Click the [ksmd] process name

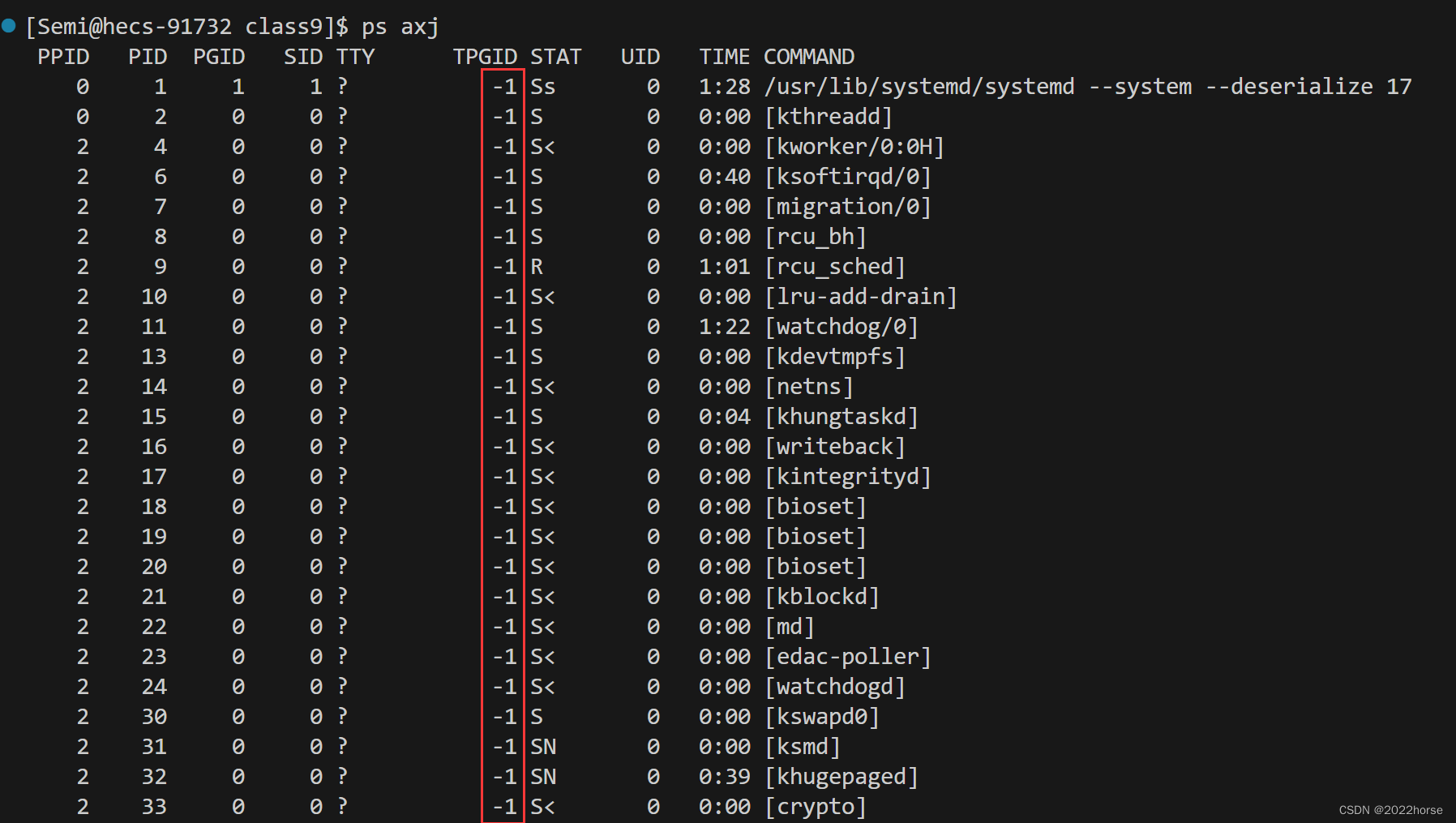click(x=803, y=747)
